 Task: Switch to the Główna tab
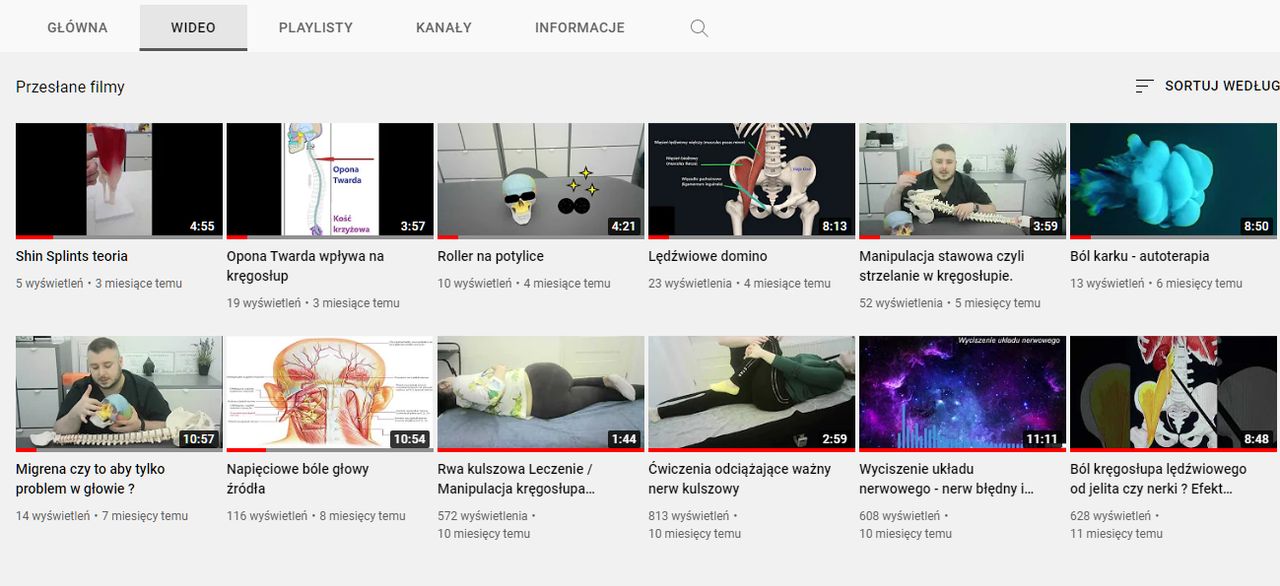(x=77, y=28)
